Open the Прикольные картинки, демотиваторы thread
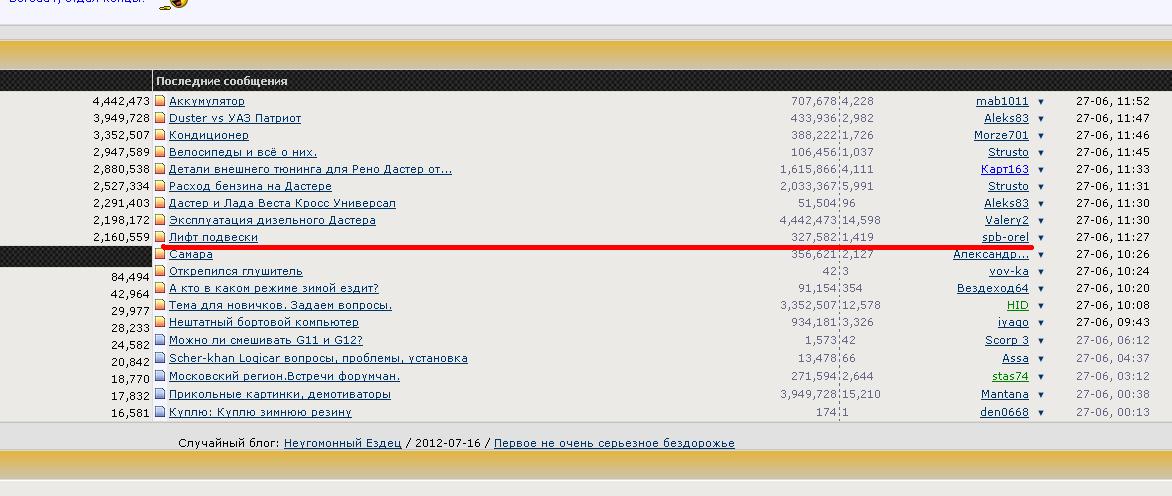Screen dimensions: 1172x496 (280, 394)
